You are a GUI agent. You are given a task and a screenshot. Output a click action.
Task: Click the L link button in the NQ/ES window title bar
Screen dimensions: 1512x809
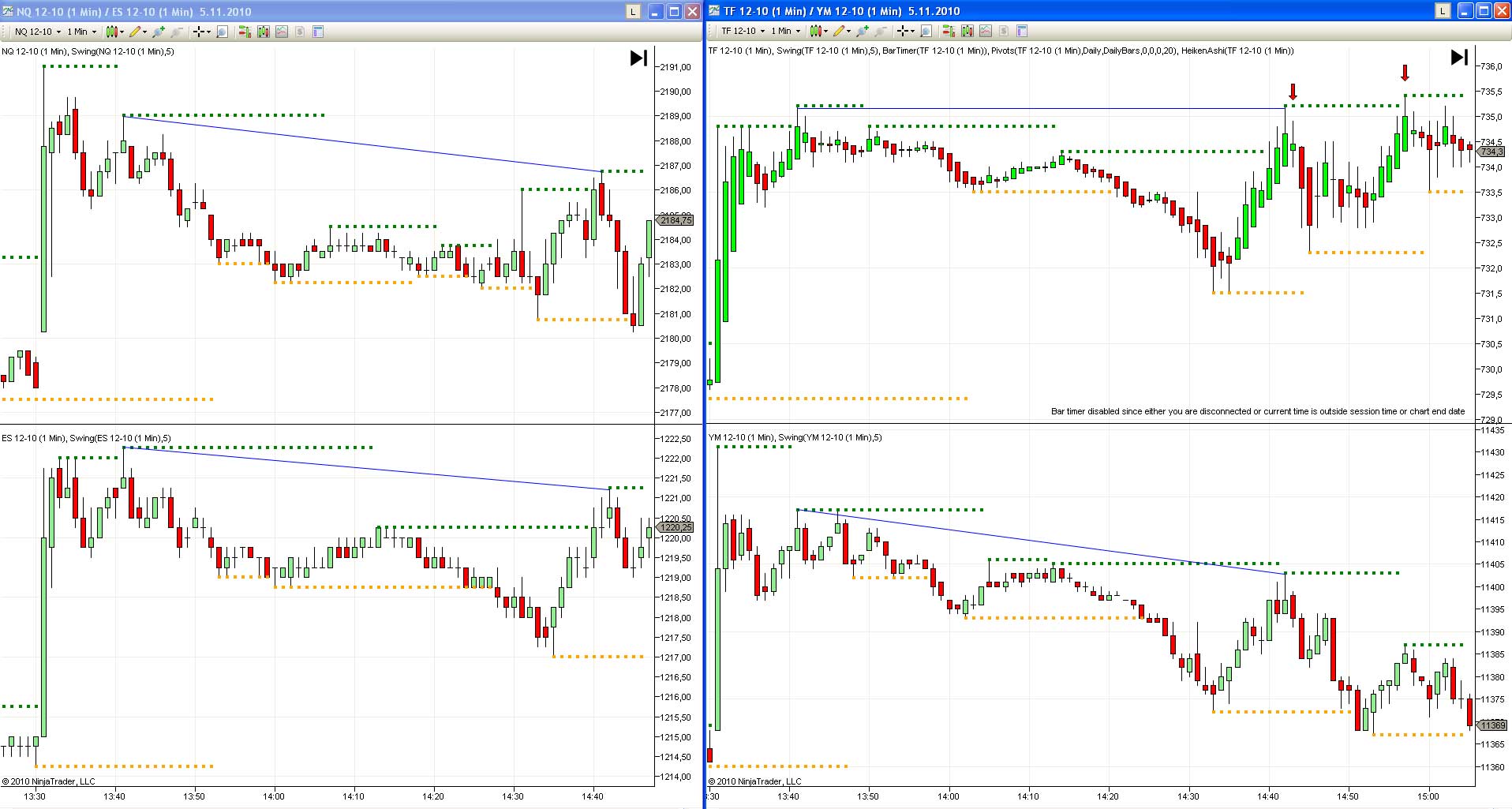(633, 11)
